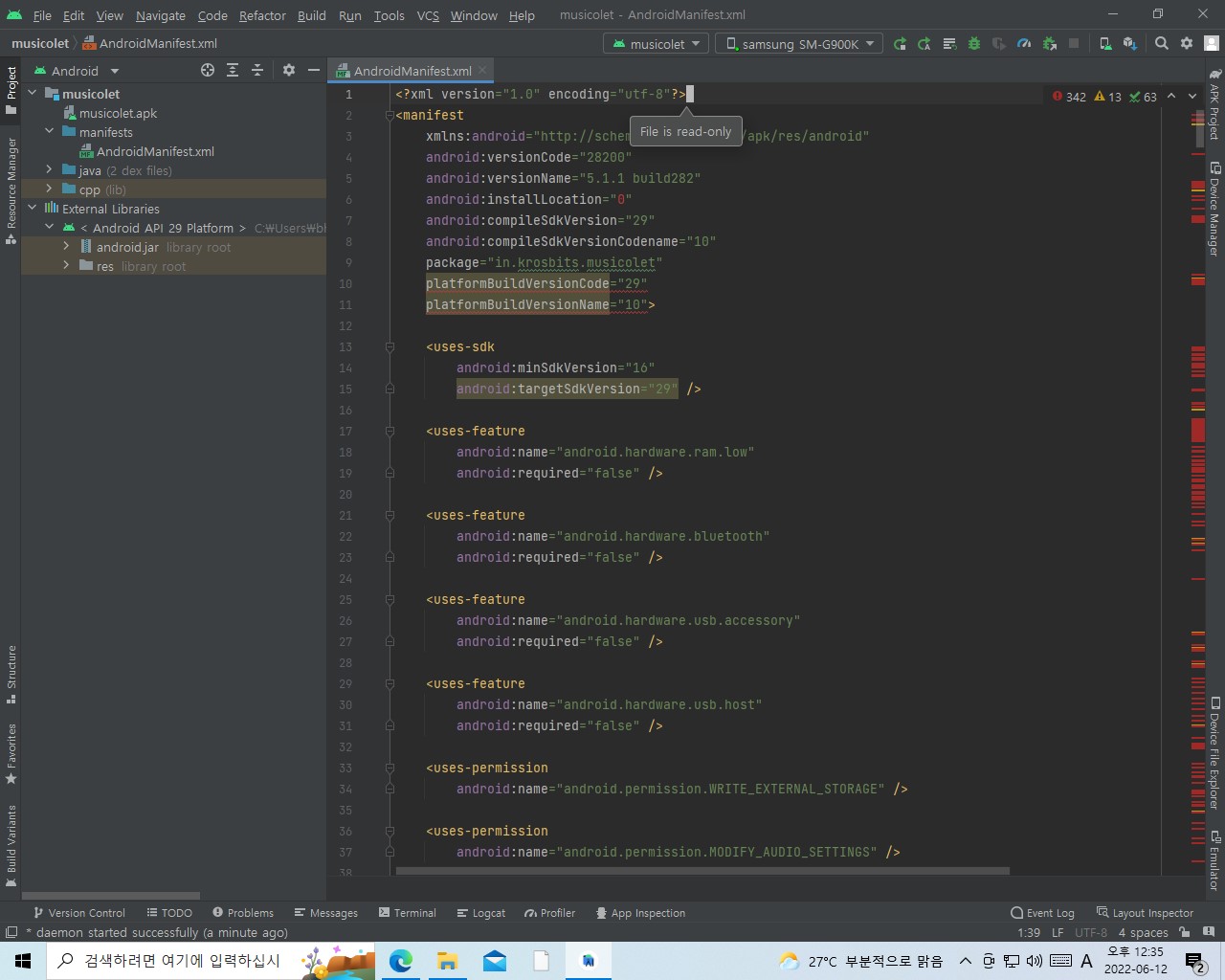Click the tool window quick-access icon in status bar
This screenshot has height=980, width=1225.
11,932
